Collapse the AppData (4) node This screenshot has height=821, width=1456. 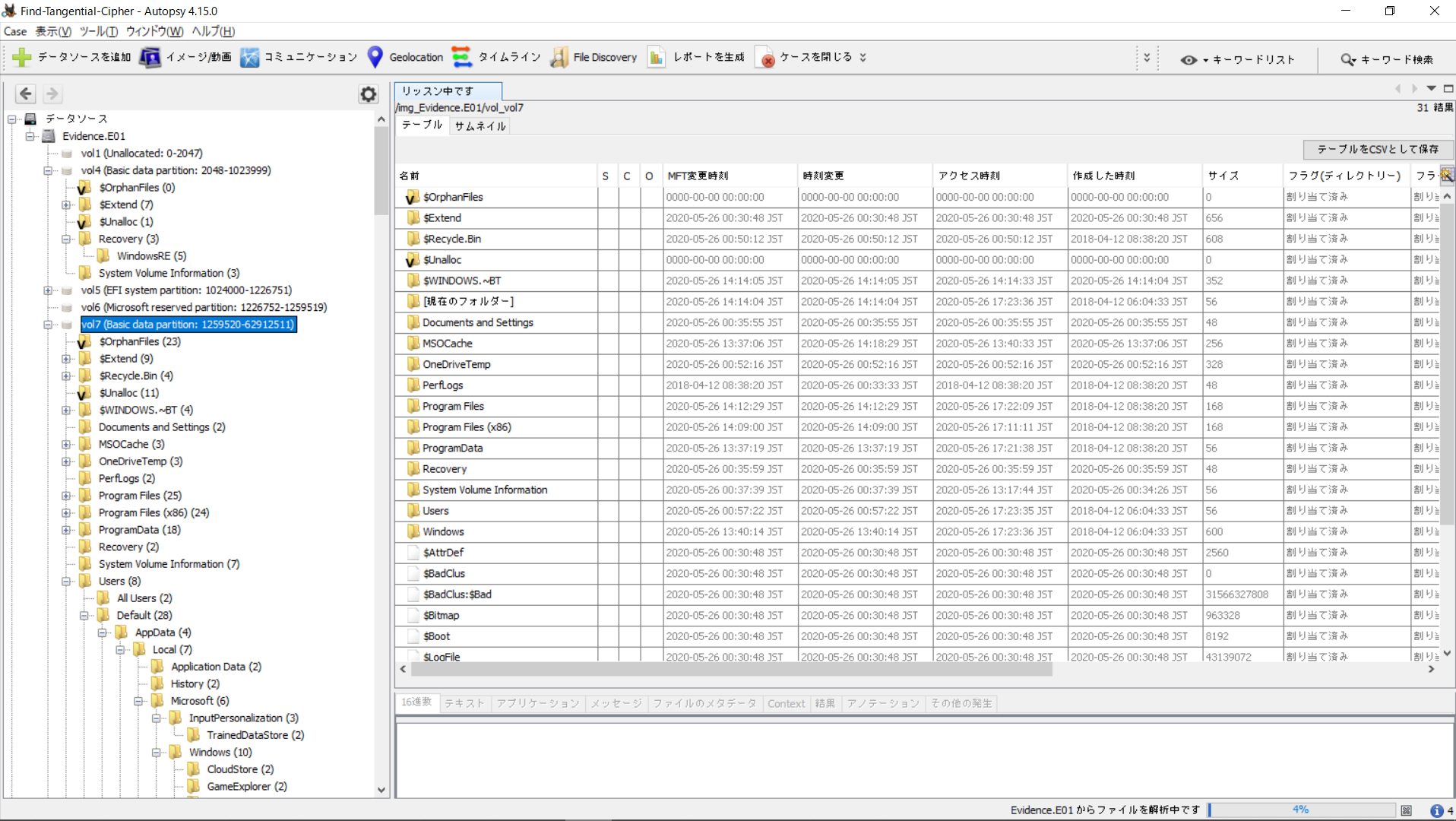103,632
